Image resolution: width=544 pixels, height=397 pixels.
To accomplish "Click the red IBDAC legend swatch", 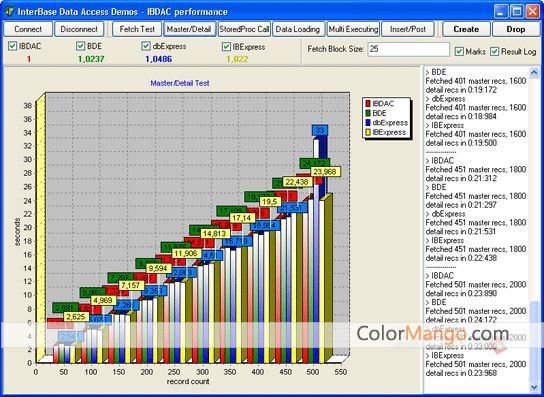I will click(x=368, y=103).
